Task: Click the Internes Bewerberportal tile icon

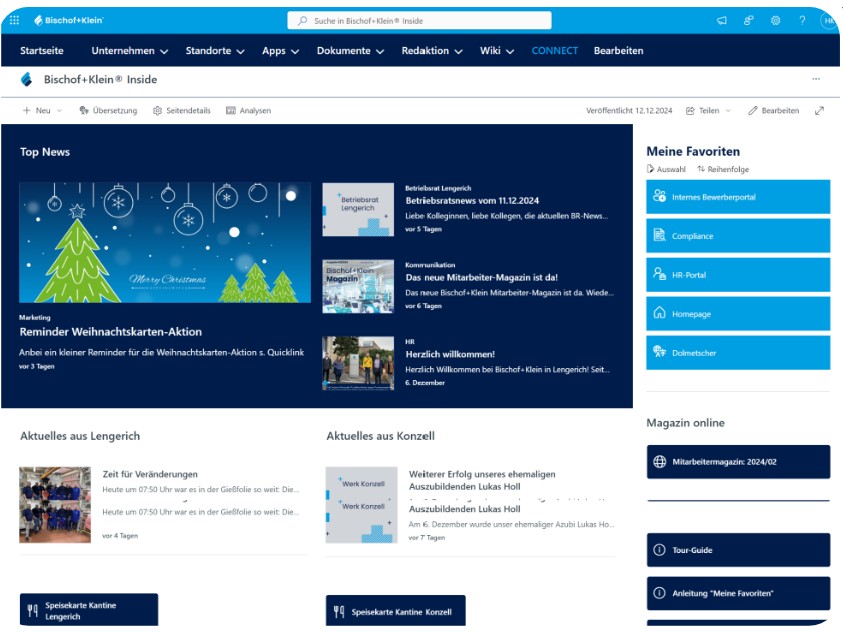Action: pos(659,196)
